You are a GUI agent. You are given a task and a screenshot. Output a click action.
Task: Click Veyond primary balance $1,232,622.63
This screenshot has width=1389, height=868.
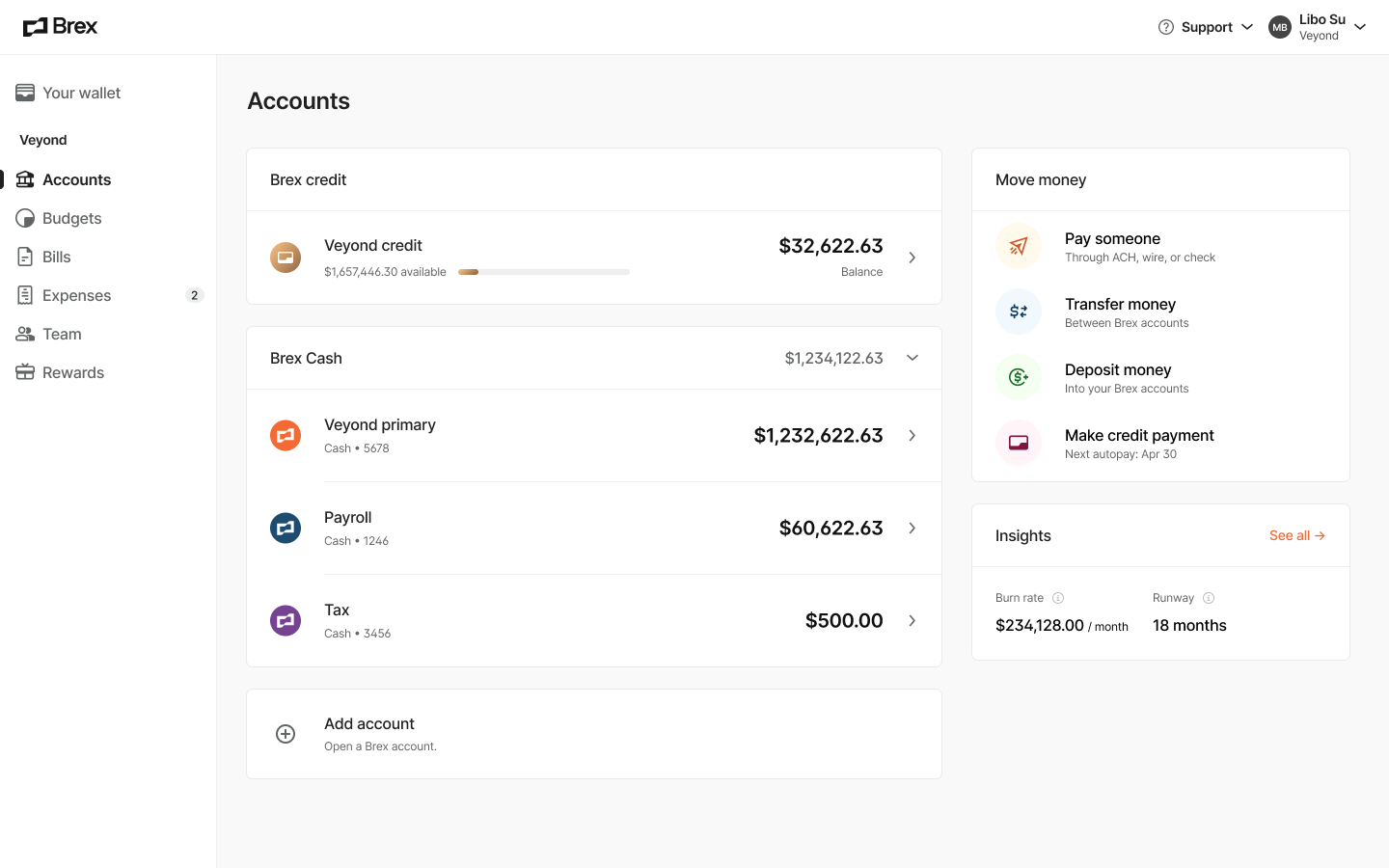tap(818, 436)
